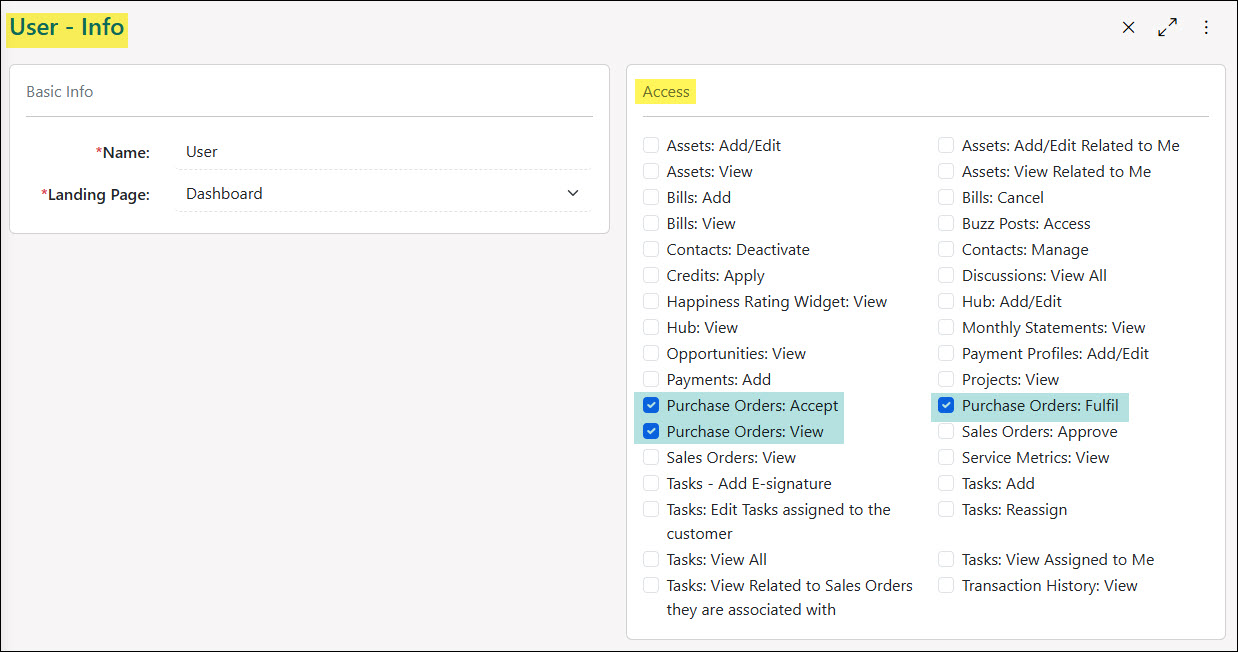The image size is (1238, 652).
Task: Enable Credits: Apply access
Action: pyautogui.click(x=651, y=275)
